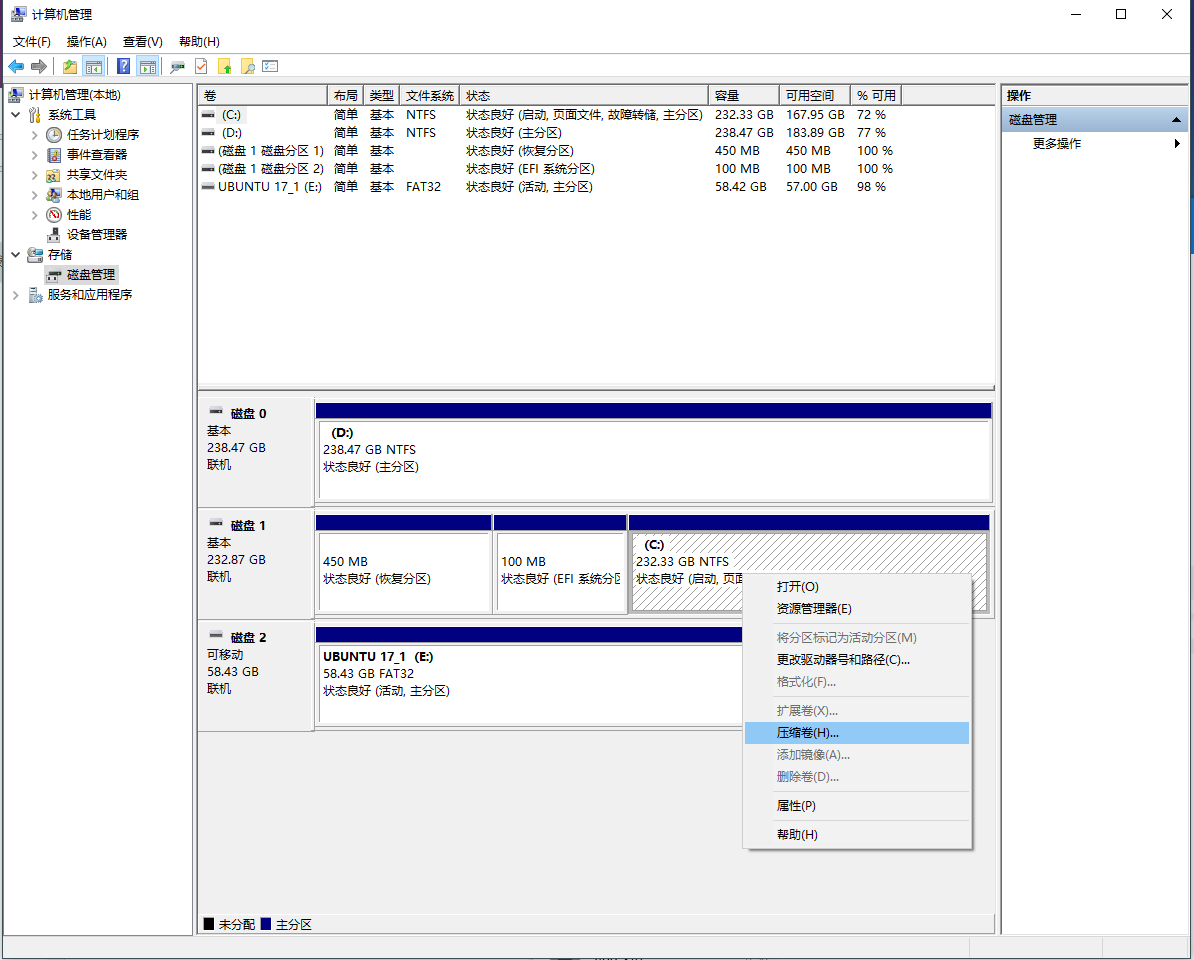Select 设备管理器 tree item label
The image size is (1194, 960).
(97, 234)
